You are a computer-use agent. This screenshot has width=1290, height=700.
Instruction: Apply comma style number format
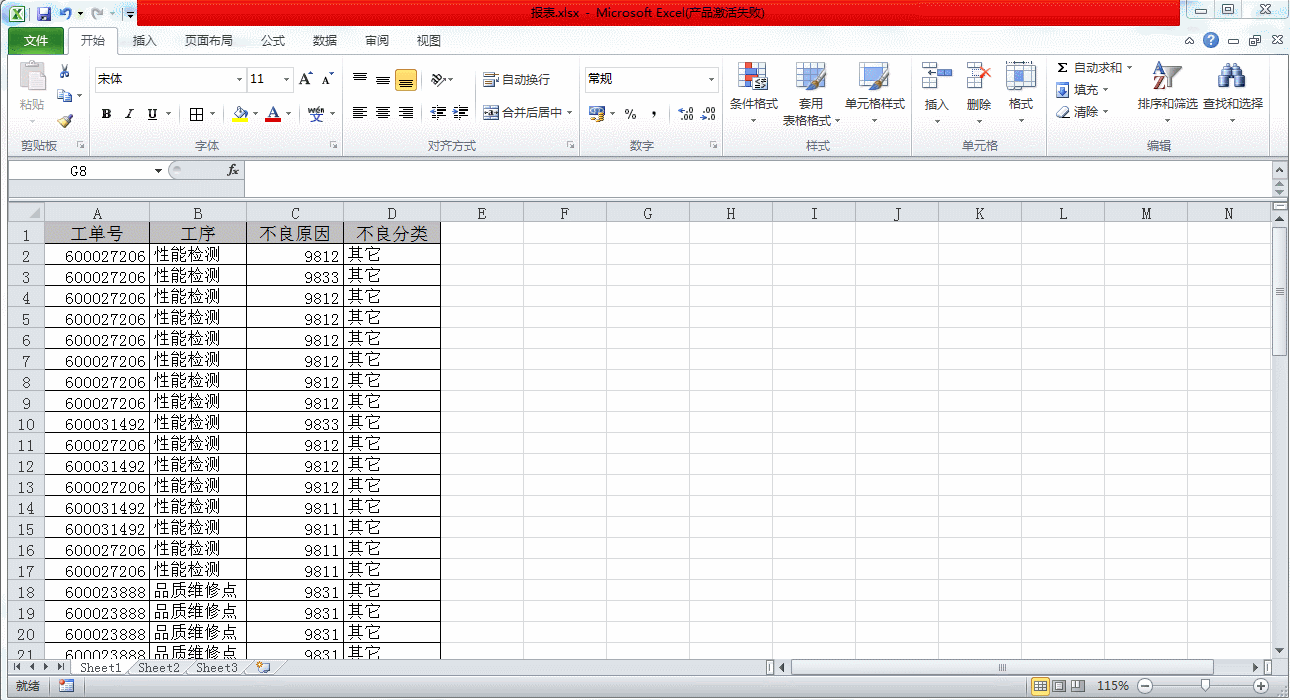click(654, 114)
